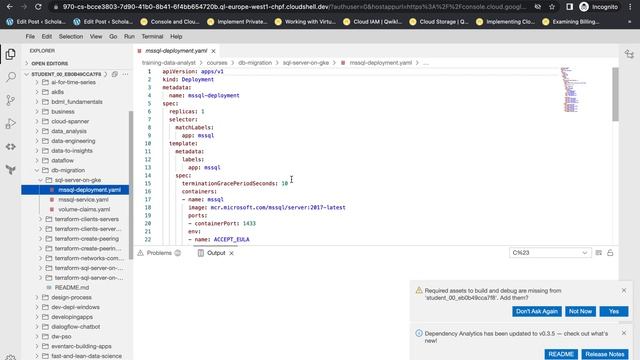
Task: Open the Cloud Code view icon
Action: coord(11,147)
